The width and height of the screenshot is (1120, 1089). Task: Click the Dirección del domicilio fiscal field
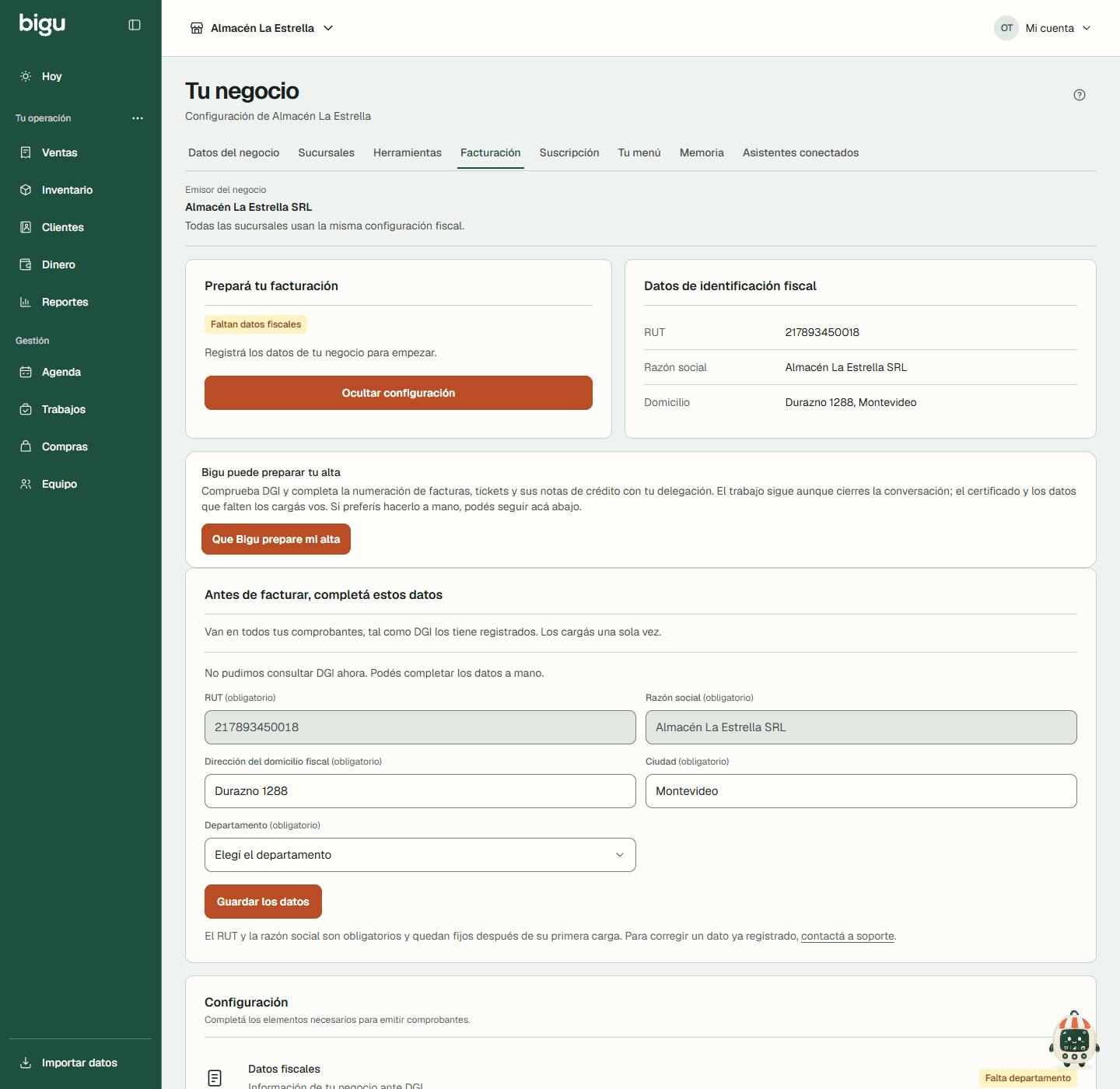pyautogui.click(x=420, y=791)
